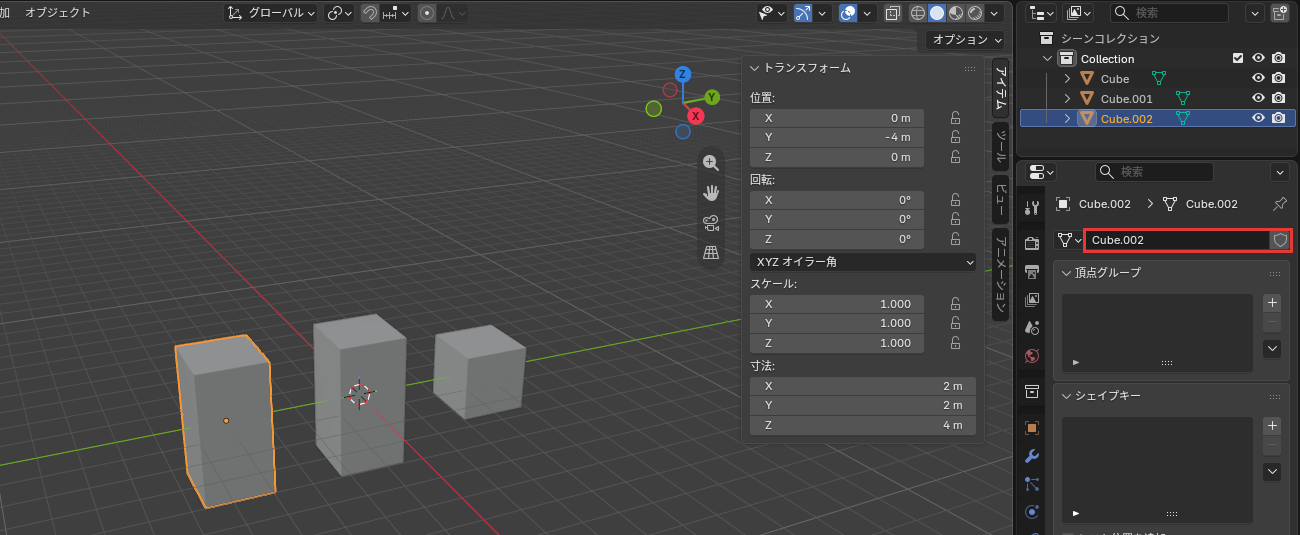1300x535 pixels.
Task: Open the オブジェクト menu in viewport header
Action: [57, 13]
